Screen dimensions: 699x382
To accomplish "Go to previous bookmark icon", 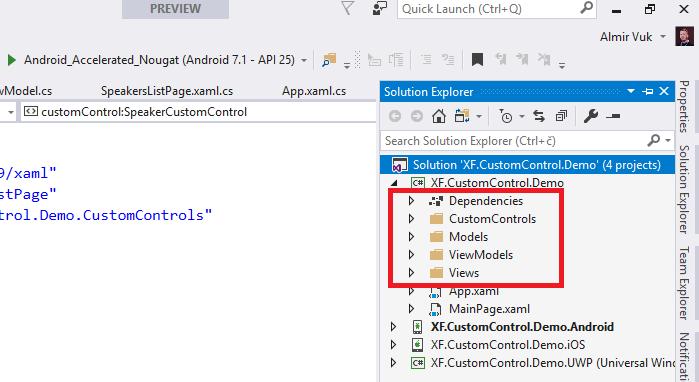I will (501, 59).
